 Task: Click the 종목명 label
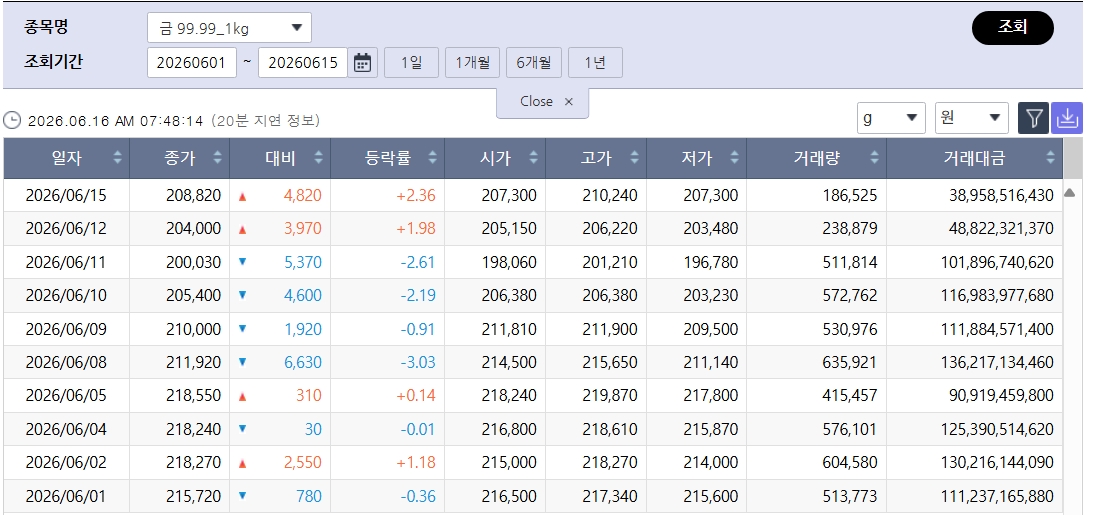click(47, 28)
